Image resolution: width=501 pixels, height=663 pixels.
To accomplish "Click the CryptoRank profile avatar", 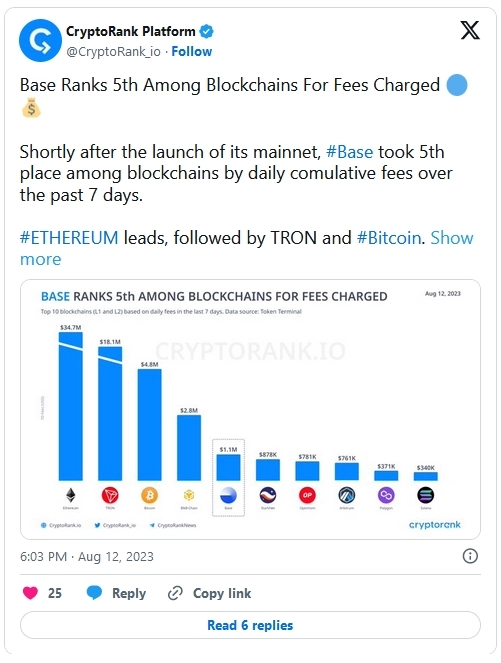I will [40, 41].
